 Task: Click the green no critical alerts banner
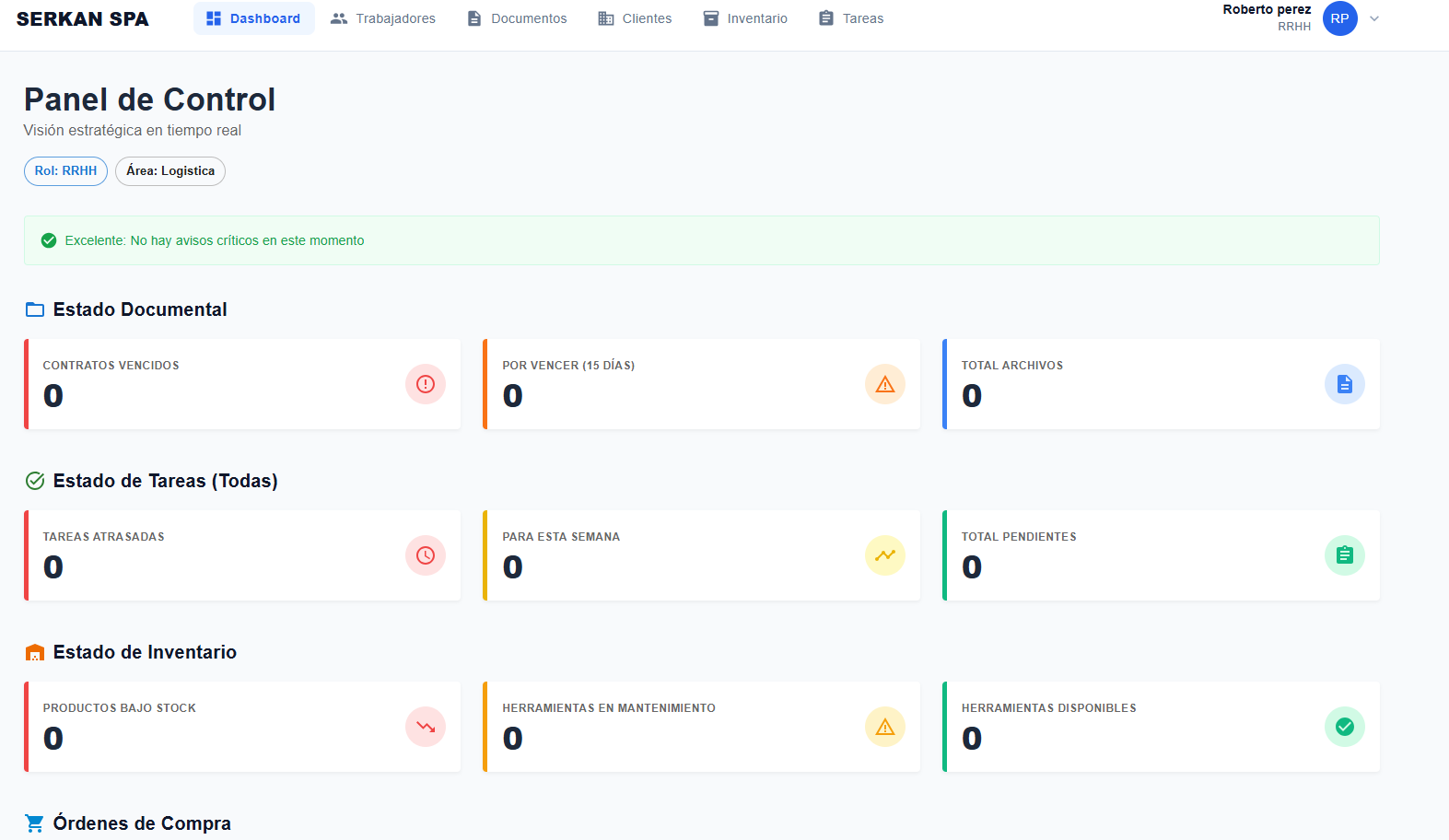pos(701,240)
